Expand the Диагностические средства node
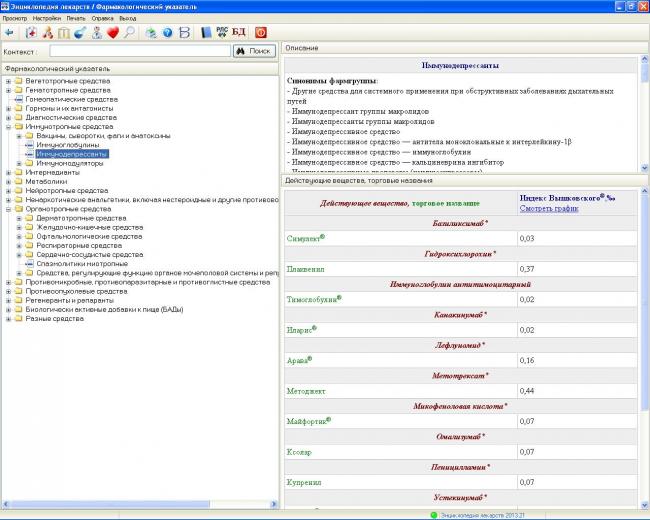650x520 pixels. pos(8,118)
